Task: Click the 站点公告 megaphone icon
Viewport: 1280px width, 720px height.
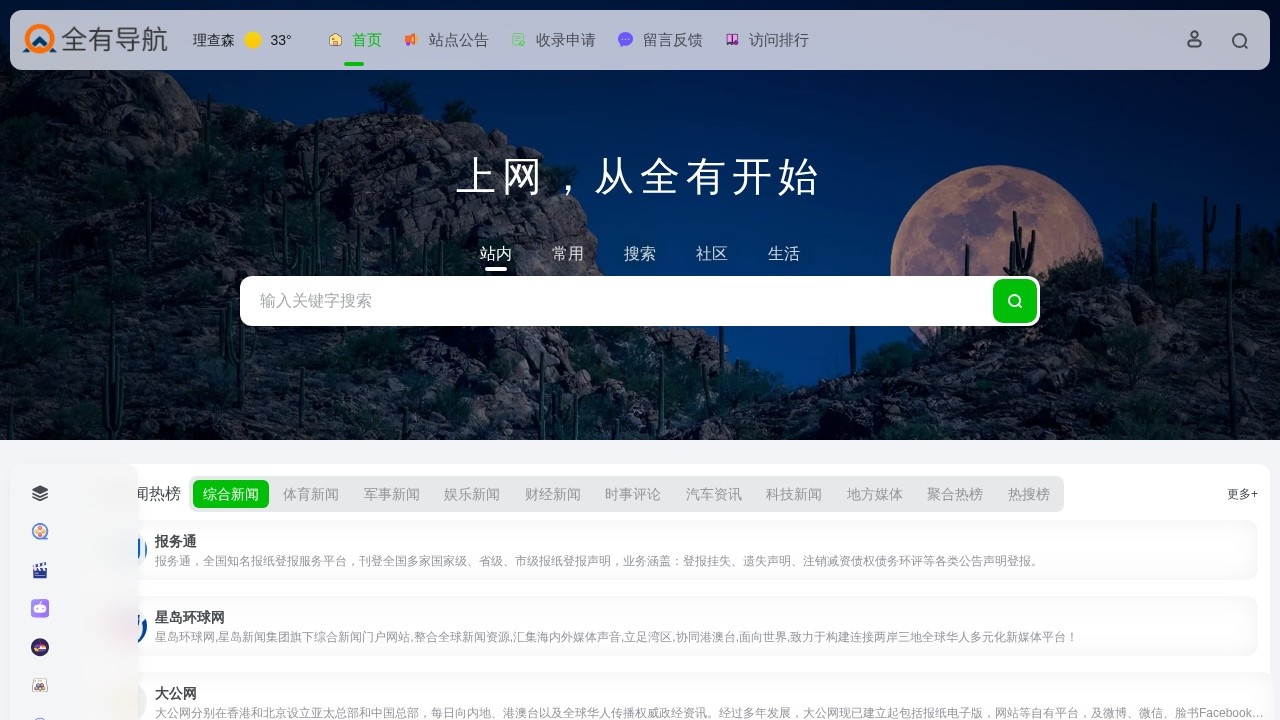Action: (410, 40)
